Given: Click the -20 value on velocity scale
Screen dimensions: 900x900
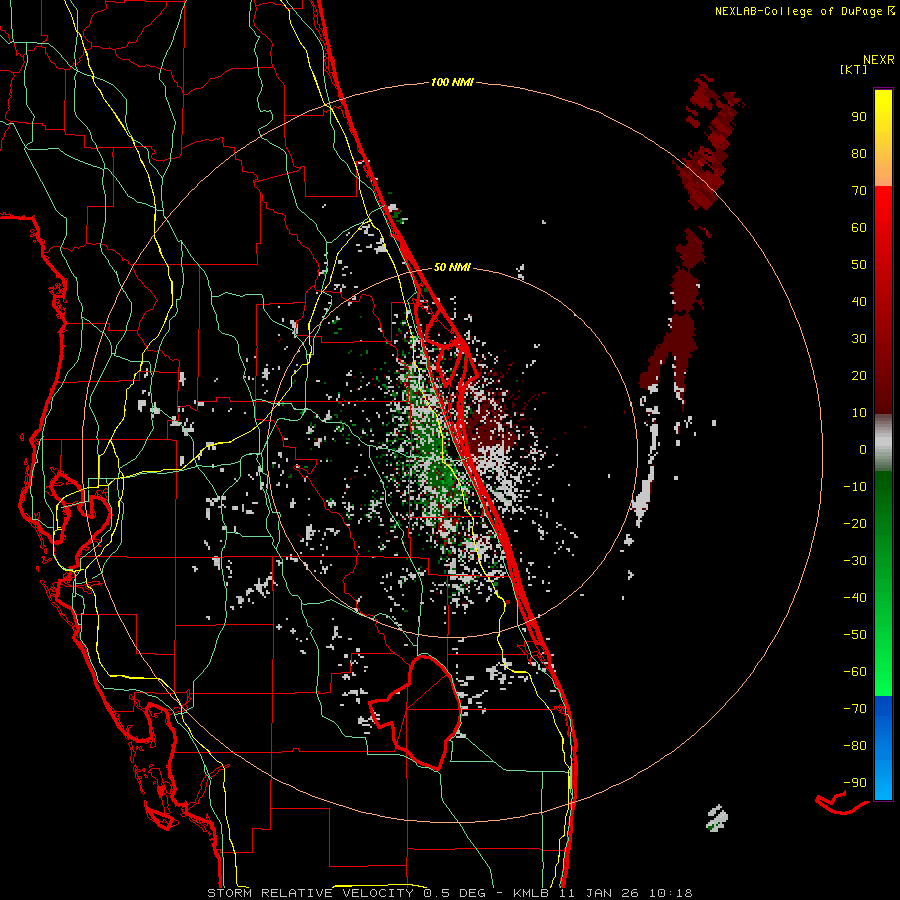Looking at the screenshot, I should (855, 523).
